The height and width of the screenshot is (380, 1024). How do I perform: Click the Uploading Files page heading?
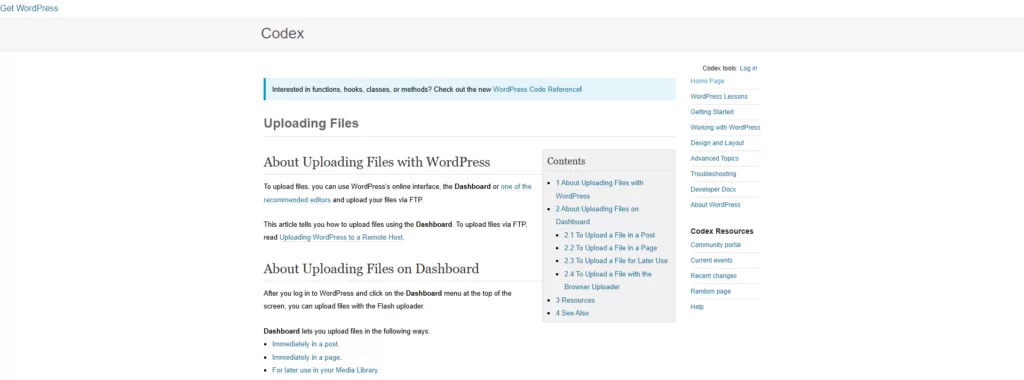click(x=312, y=123)
